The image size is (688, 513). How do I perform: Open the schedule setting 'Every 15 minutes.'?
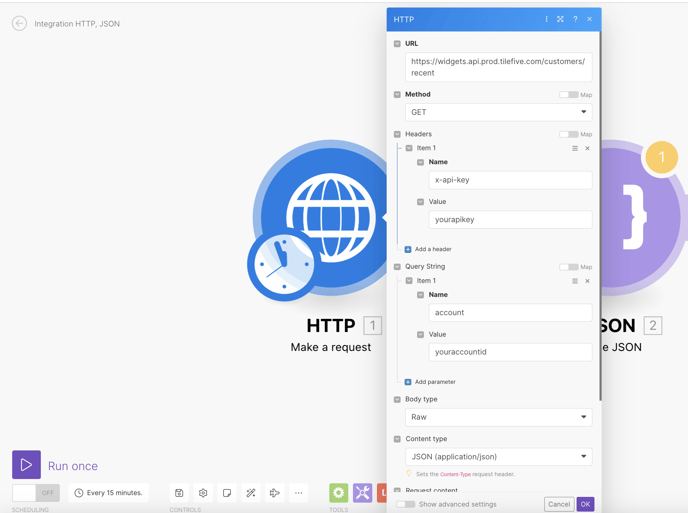tap(108, 493)
